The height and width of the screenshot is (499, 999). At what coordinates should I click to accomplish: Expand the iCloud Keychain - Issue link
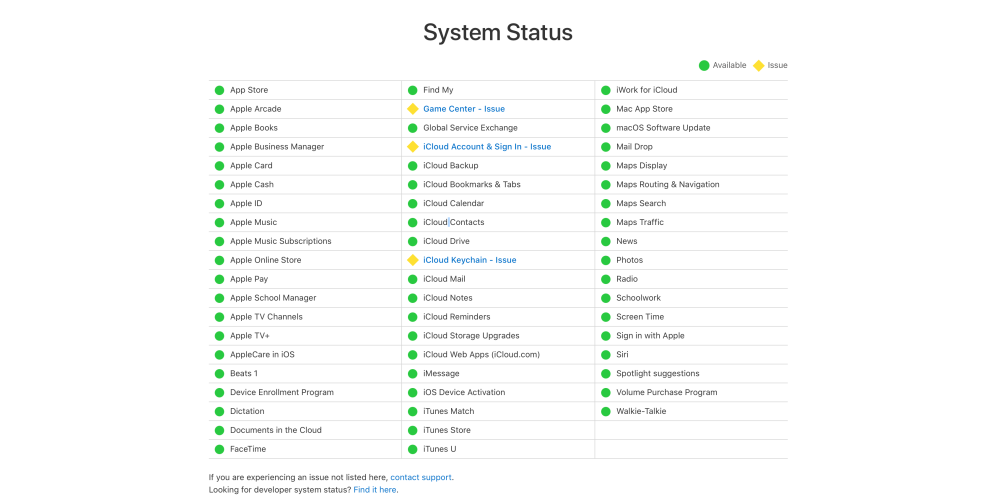(x=469, y=260)
